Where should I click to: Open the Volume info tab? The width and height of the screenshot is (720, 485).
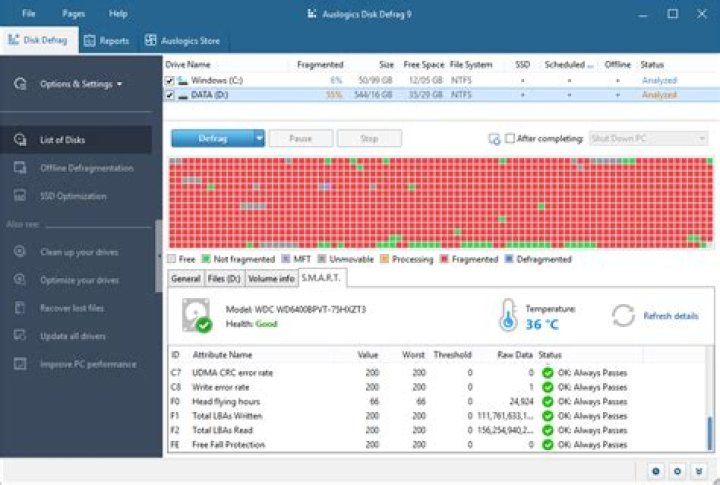click(x=271, y=279)
